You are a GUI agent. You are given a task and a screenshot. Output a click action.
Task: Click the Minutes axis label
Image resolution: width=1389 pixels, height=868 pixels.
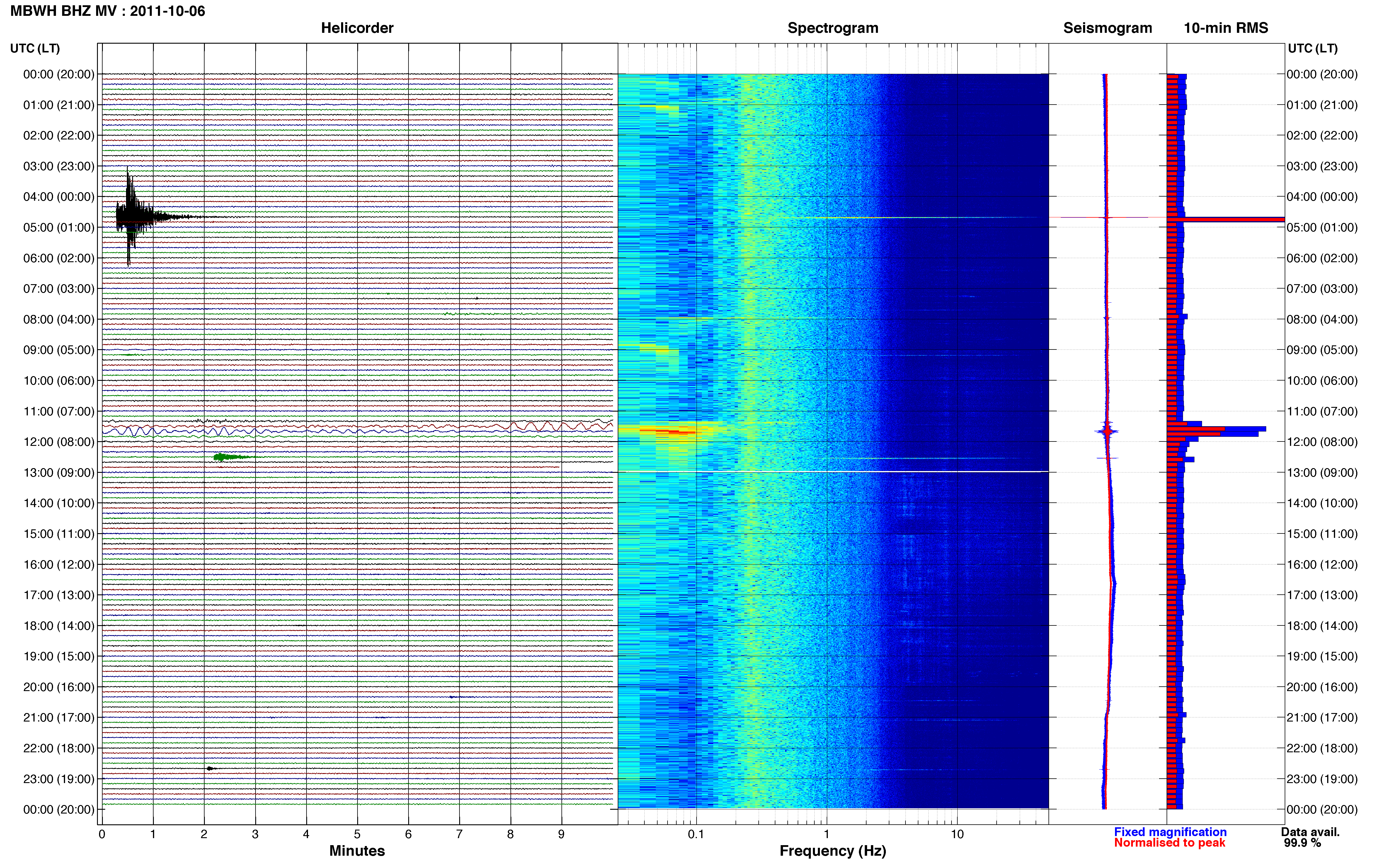pos(357,851)
